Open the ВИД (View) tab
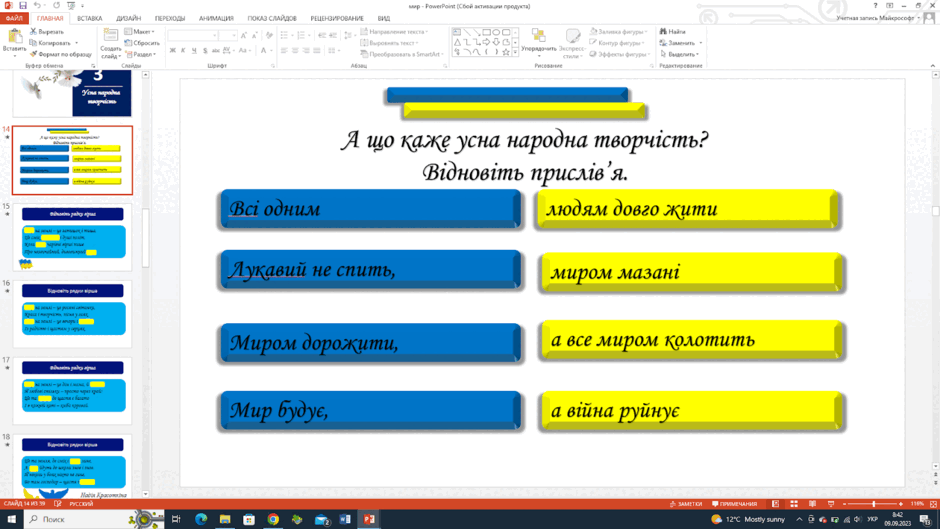Viewport: 940px width, 529px height. click(384, 19)
